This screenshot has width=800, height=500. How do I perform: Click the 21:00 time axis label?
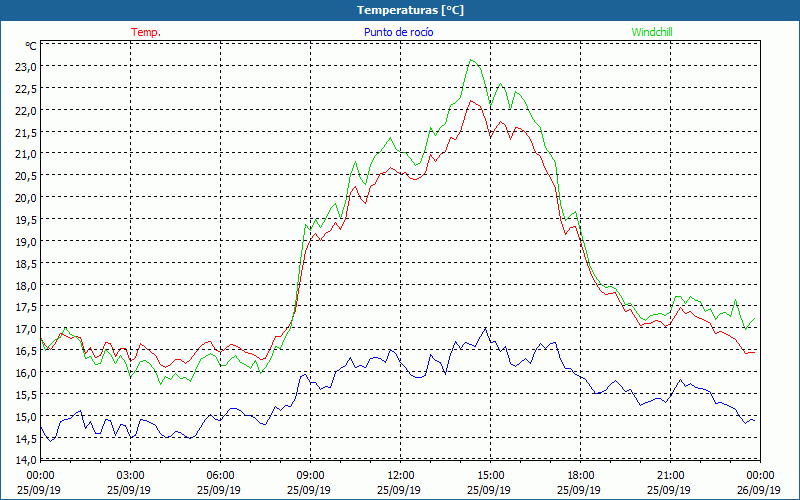670,476
